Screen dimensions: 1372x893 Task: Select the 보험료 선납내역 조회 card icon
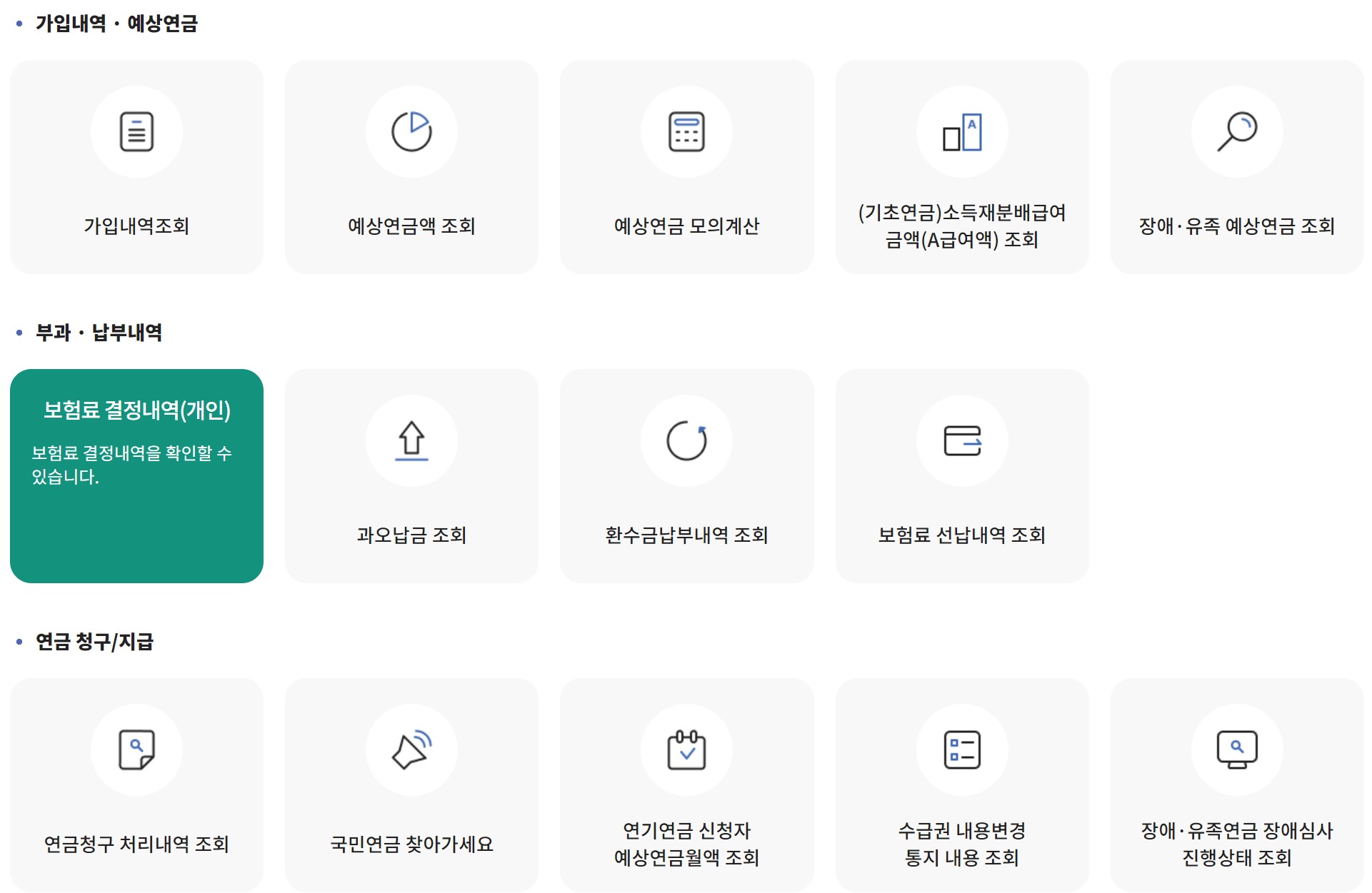click(x=962, y=441)
